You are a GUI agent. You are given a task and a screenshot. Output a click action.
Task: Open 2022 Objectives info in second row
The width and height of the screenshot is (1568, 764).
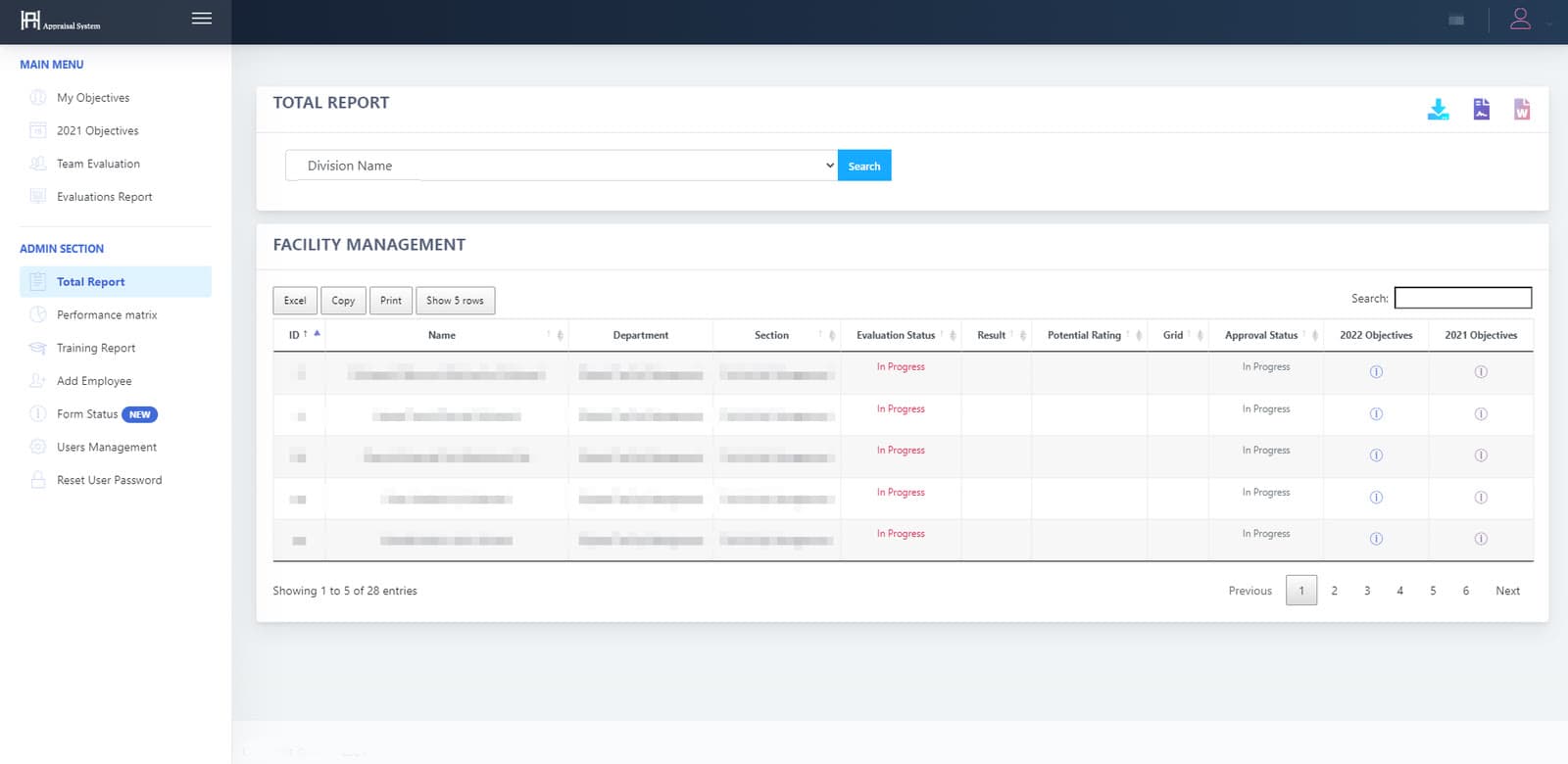tap(1376, 414)
